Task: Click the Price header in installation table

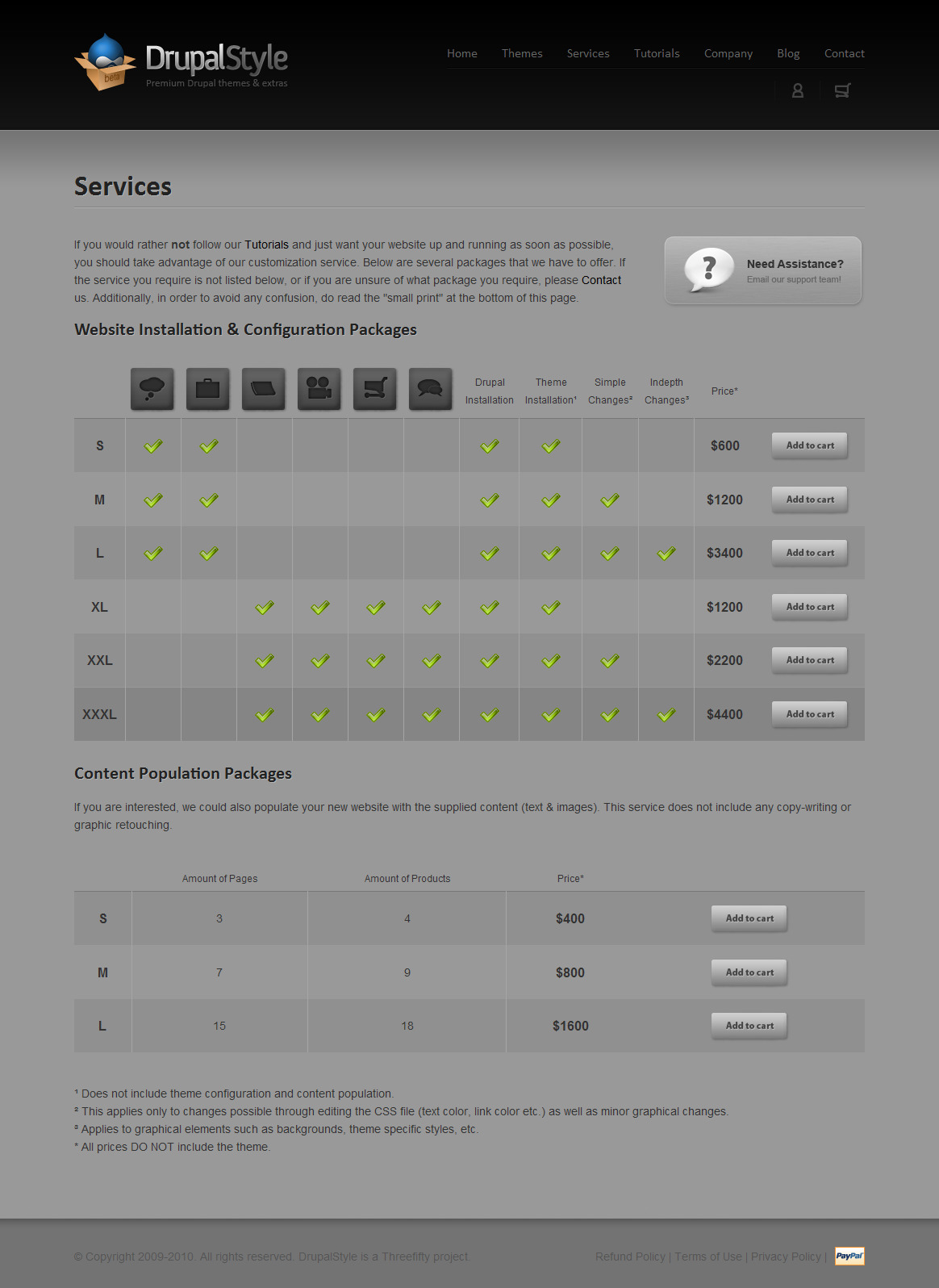Action: coord(724,391)
